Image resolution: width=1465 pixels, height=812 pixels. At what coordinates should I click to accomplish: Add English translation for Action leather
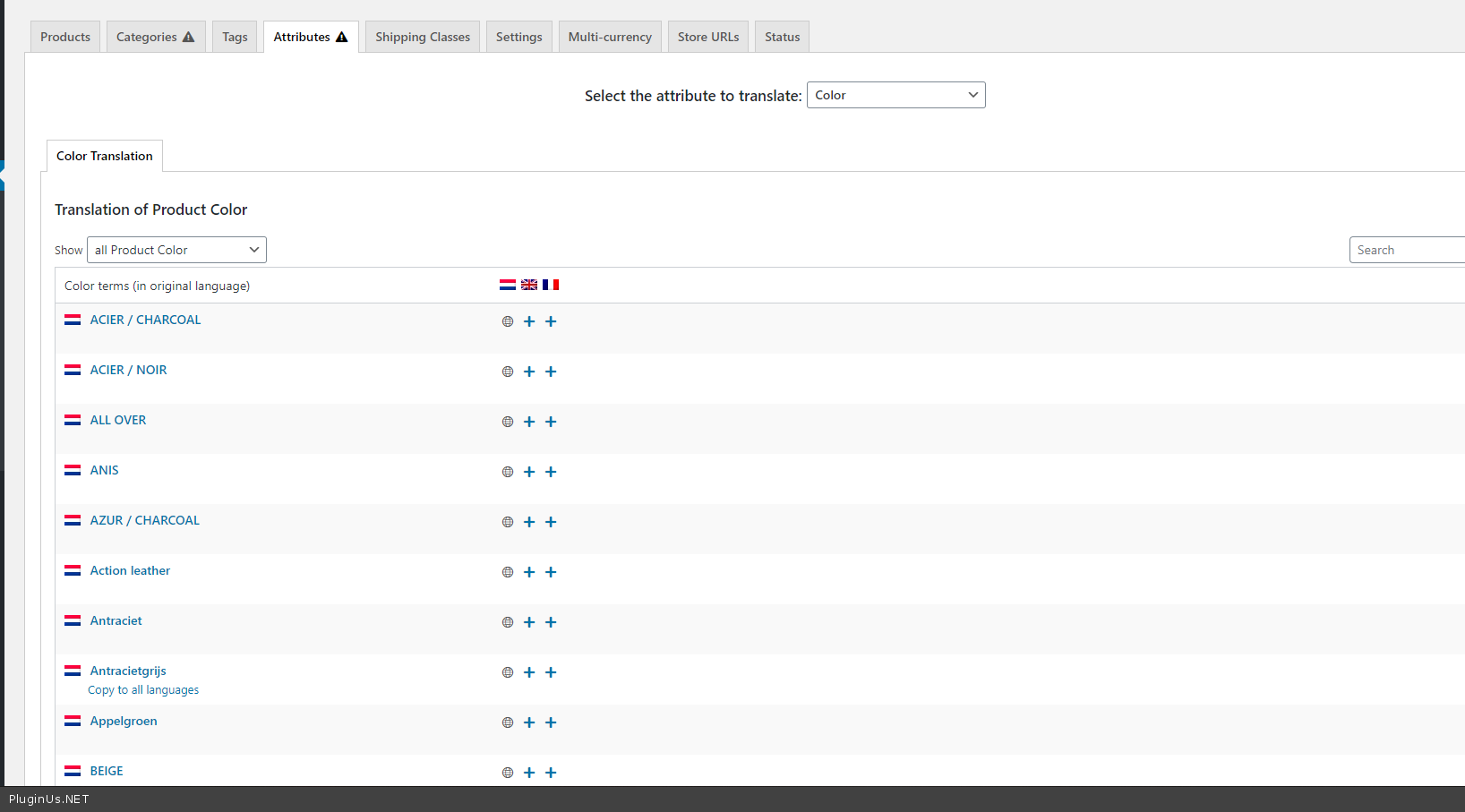click(529, 572)
